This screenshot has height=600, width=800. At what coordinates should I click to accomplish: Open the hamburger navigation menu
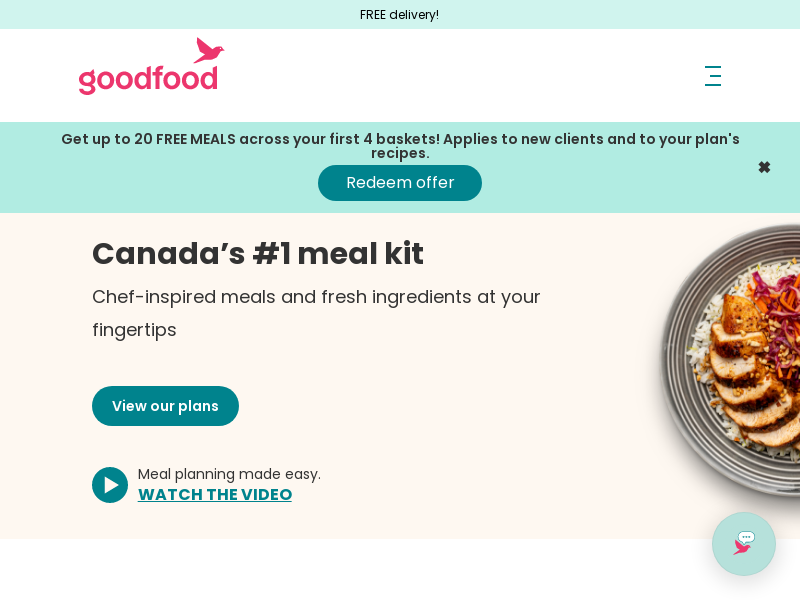(x=713, y=76)
